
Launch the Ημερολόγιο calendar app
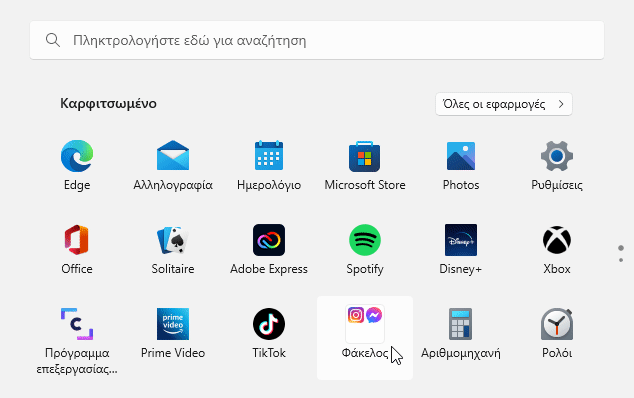(x=269, y=165)
